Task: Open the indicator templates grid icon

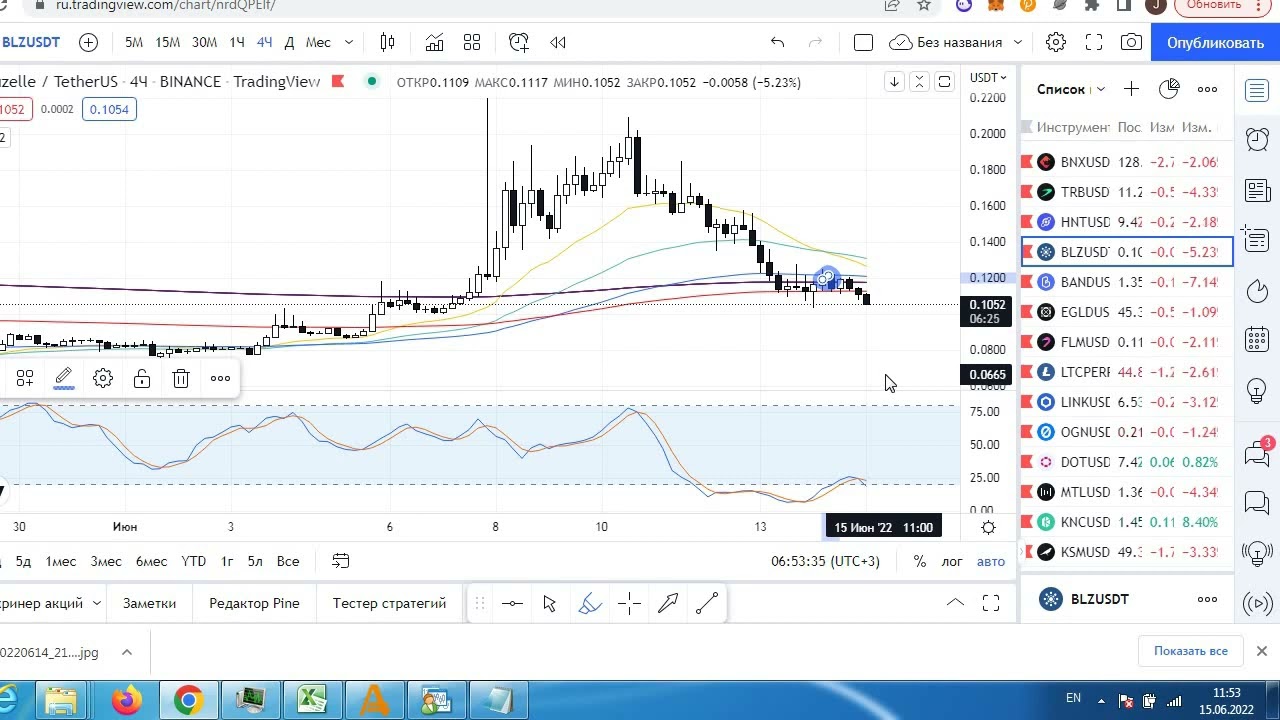Action: (x=472, y=42)
